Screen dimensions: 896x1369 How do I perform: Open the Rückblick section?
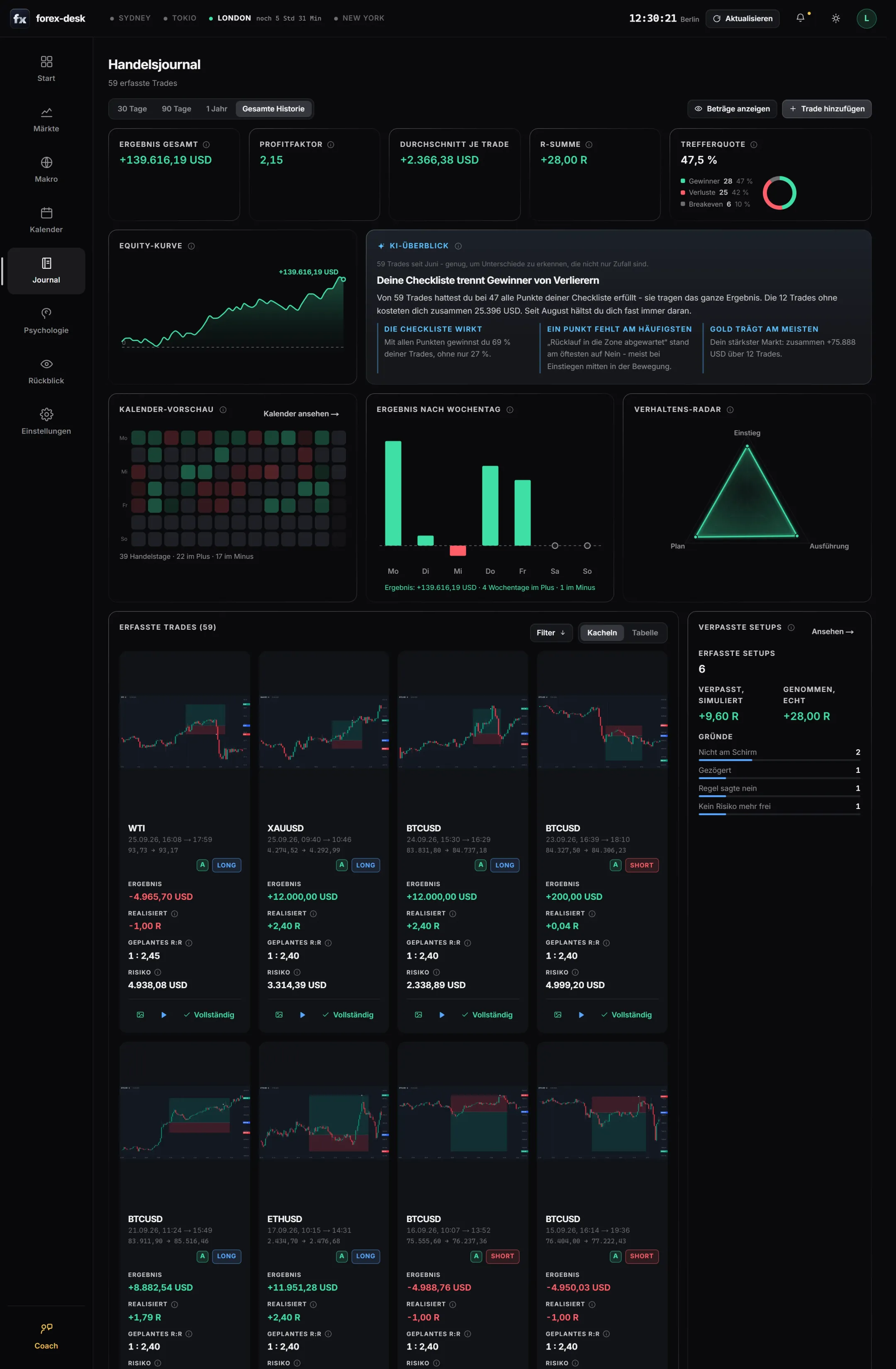[x=46, y=372]
